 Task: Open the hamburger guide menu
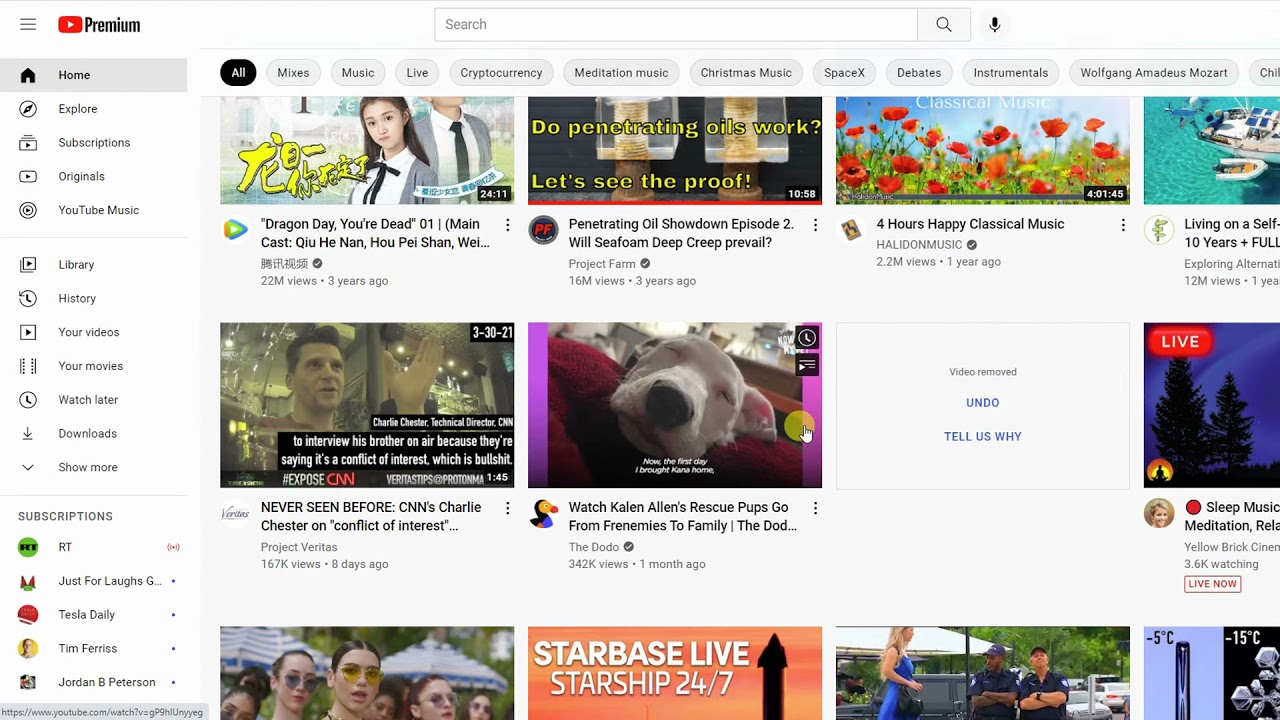pos(28,24)
